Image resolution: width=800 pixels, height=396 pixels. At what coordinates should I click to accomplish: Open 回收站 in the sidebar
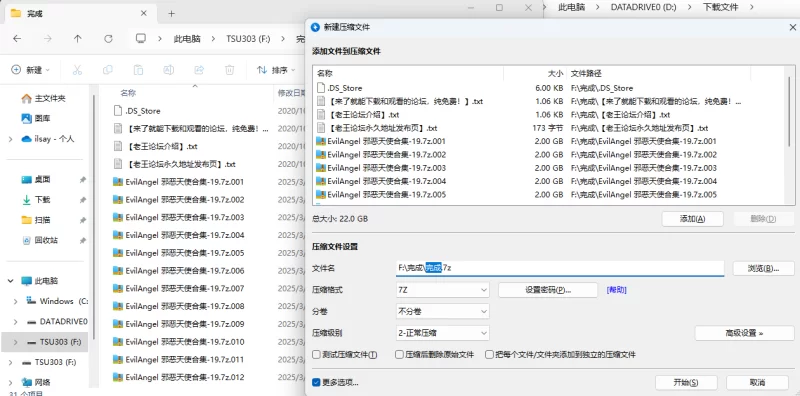(x=40, y=240)
